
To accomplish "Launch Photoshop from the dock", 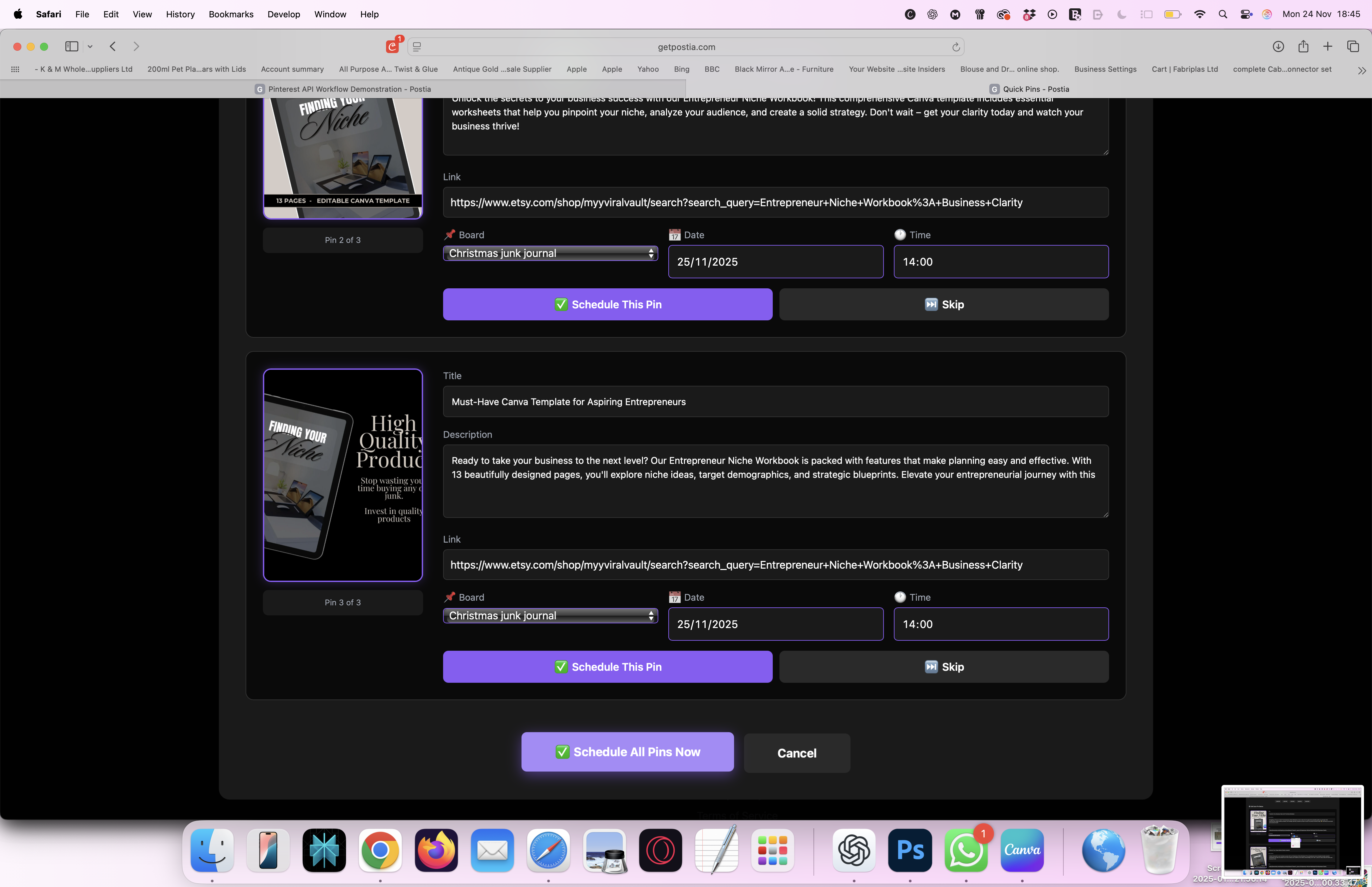I will point(910,850).
